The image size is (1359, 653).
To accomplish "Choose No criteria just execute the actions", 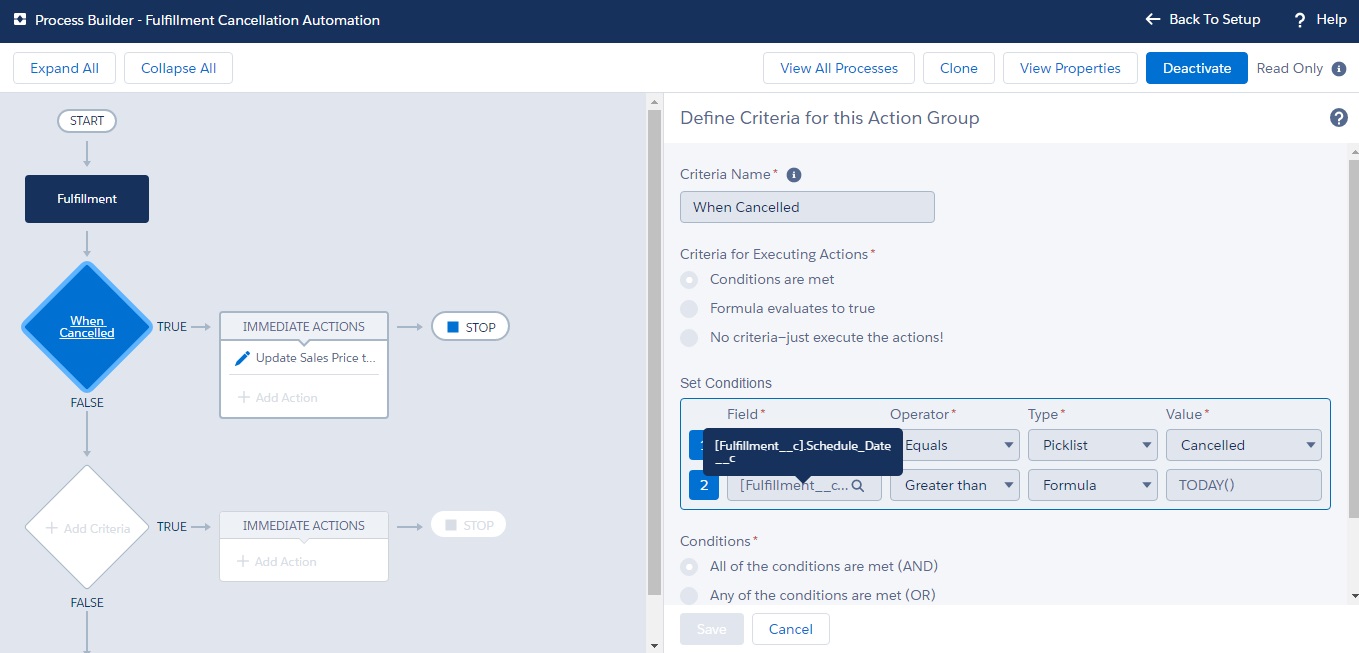I will (x=689, y=338).
